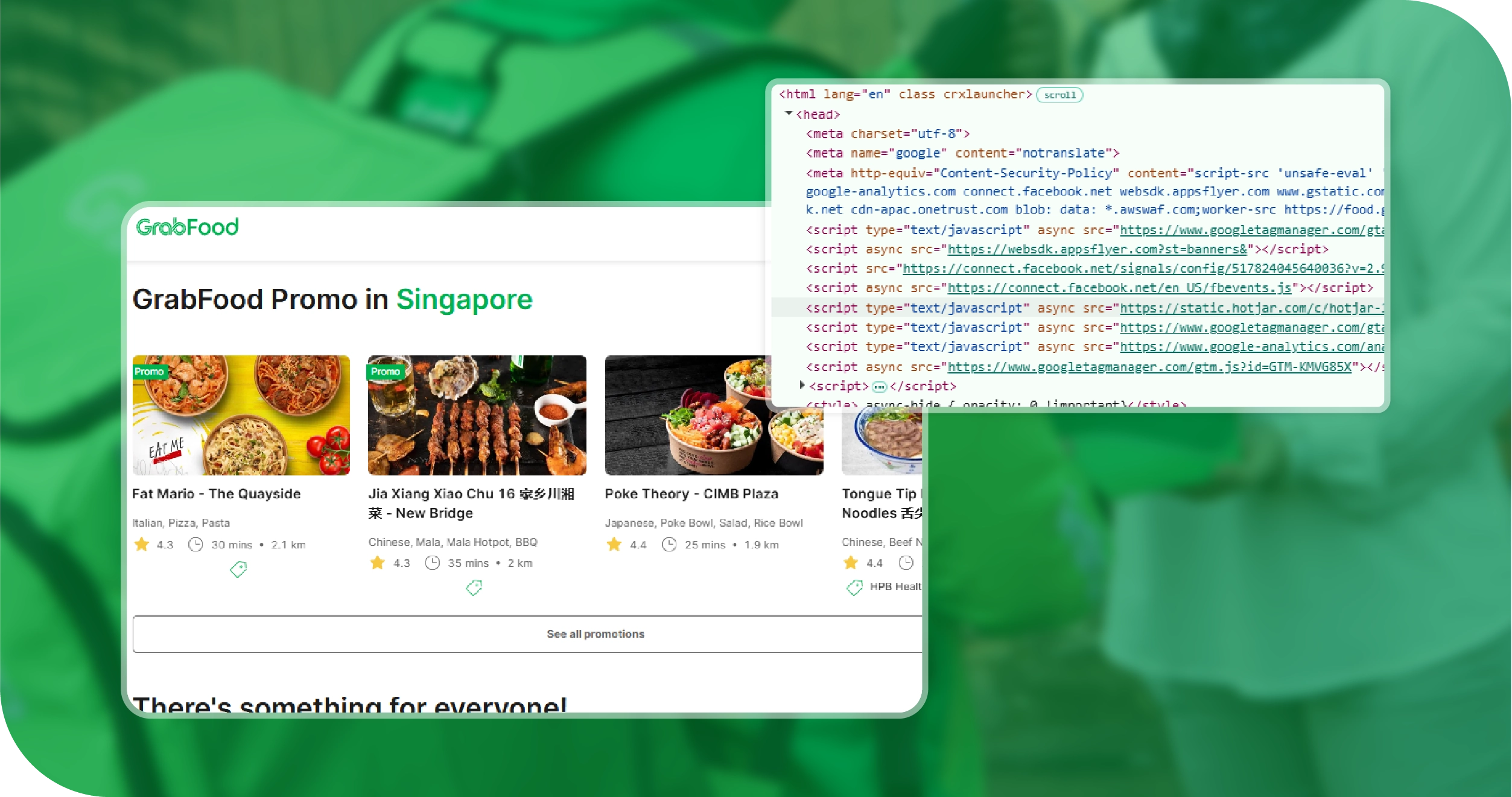
Task: Collapse the head element in the inspector
Action: coord(789,114)
